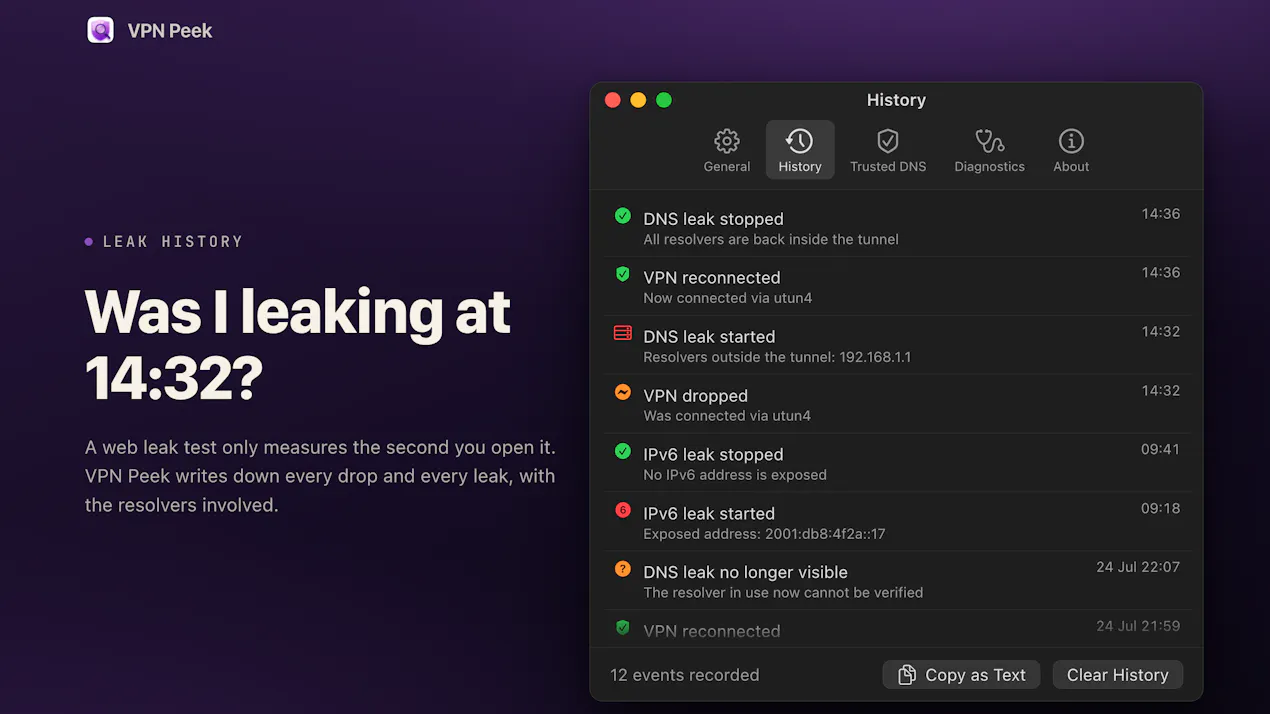Click the '24 Jul 21:59' timestamp
The width and height of the screenshot is (1270, 714).
1138,626
